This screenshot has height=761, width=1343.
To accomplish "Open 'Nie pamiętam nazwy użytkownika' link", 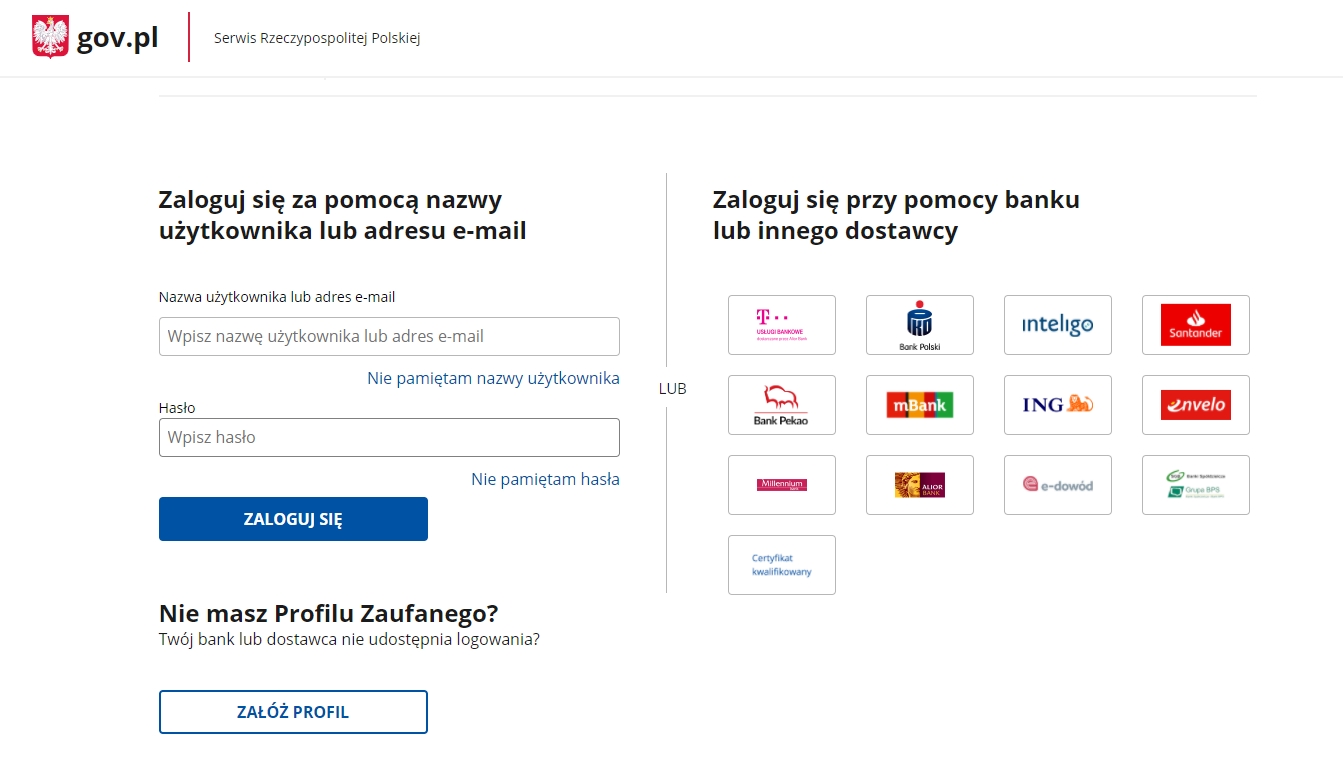I will click(x=493, y=378).
